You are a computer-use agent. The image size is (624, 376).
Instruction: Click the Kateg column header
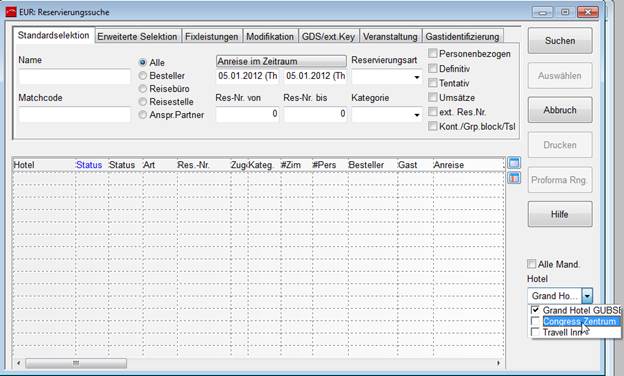264,165
